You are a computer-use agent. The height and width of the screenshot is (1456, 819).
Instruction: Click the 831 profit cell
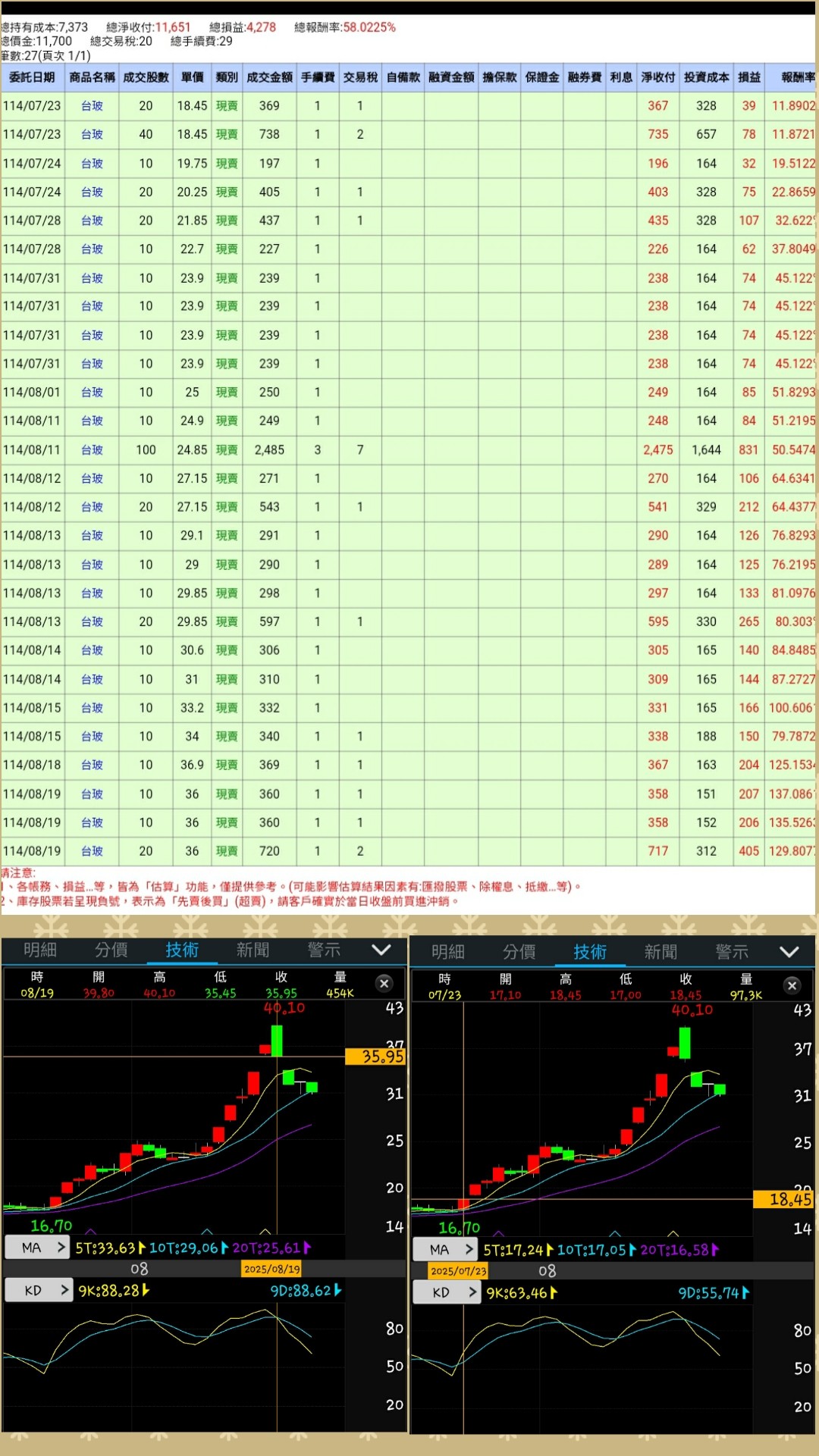[748, 450]
